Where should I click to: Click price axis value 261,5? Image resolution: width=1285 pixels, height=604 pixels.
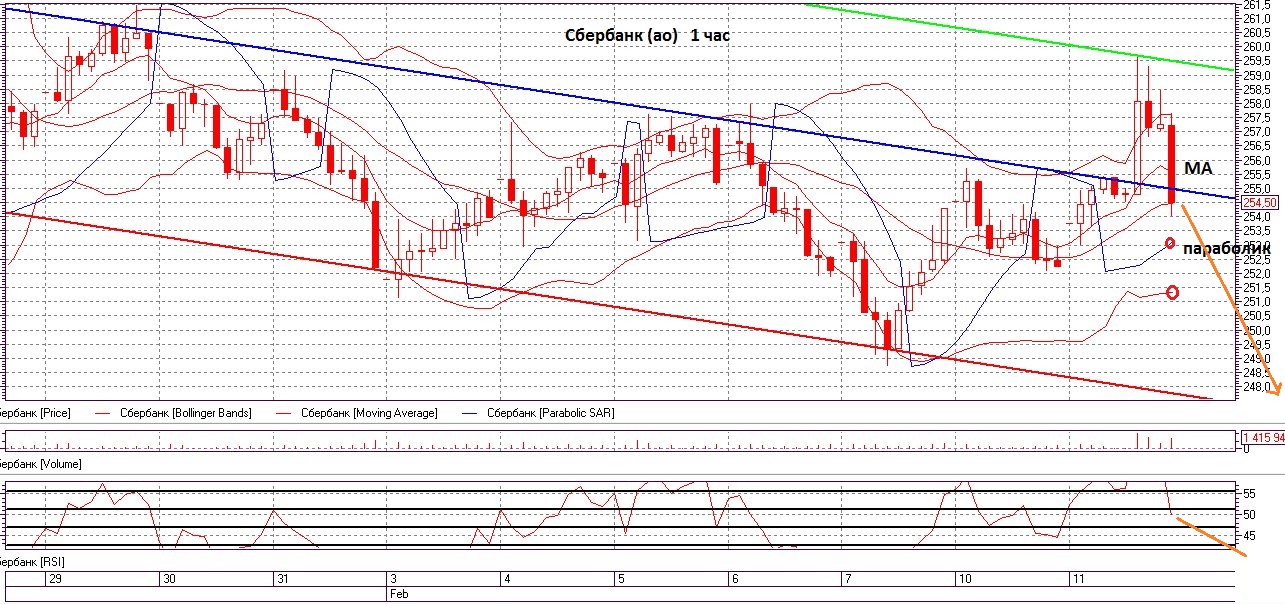tap(1258, 5)
